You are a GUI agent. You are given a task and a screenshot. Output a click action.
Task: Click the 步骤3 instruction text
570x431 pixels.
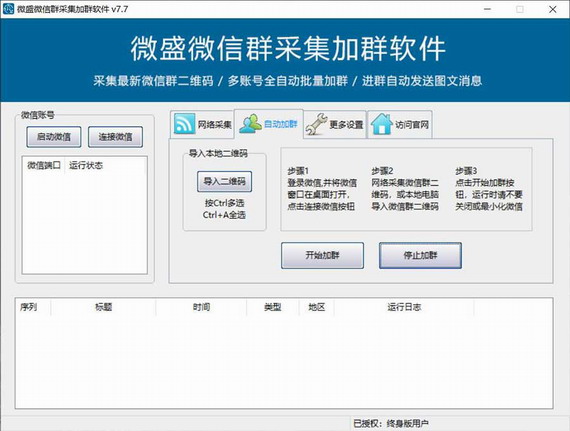click(x=489, y=189)
